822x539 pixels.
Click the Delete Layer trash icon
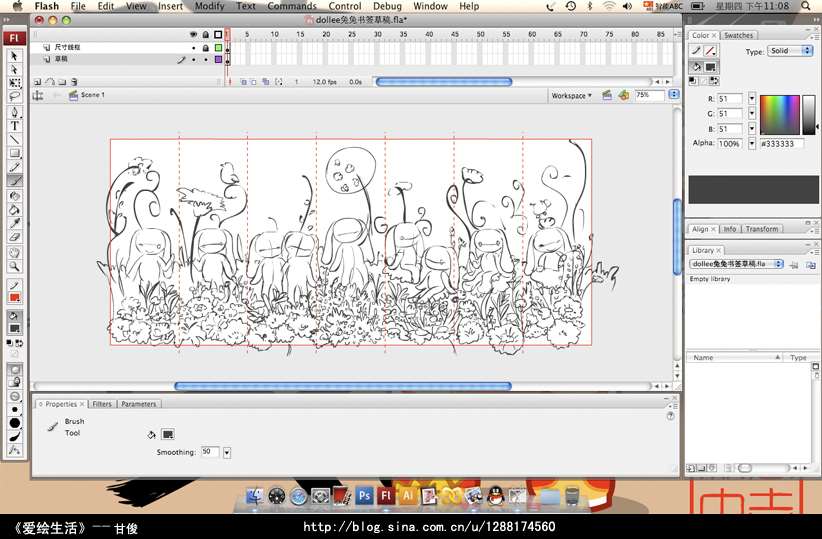pyautogui.click(x=74, y=82)
